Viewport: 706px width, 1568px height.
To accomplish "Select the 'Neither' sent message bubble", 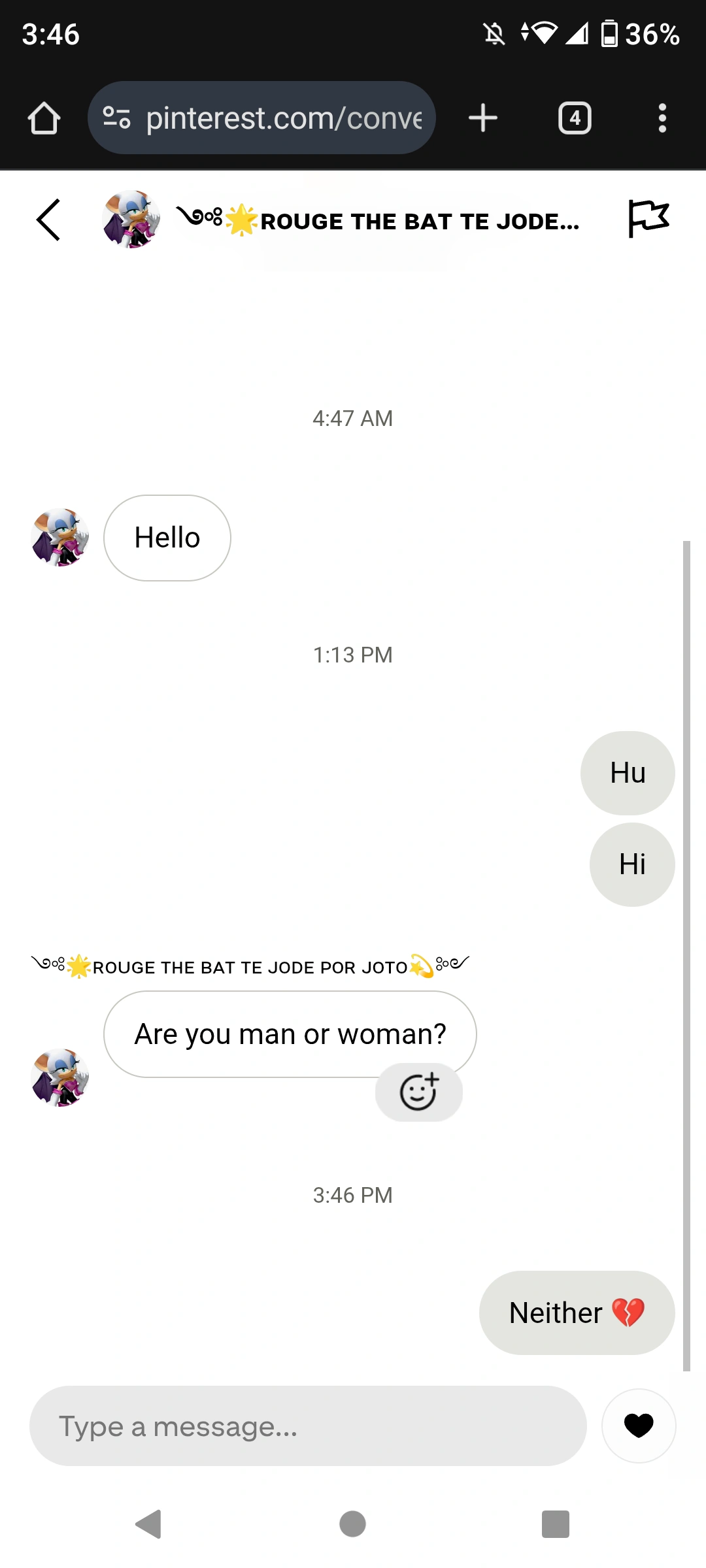I will [577, 1313].
